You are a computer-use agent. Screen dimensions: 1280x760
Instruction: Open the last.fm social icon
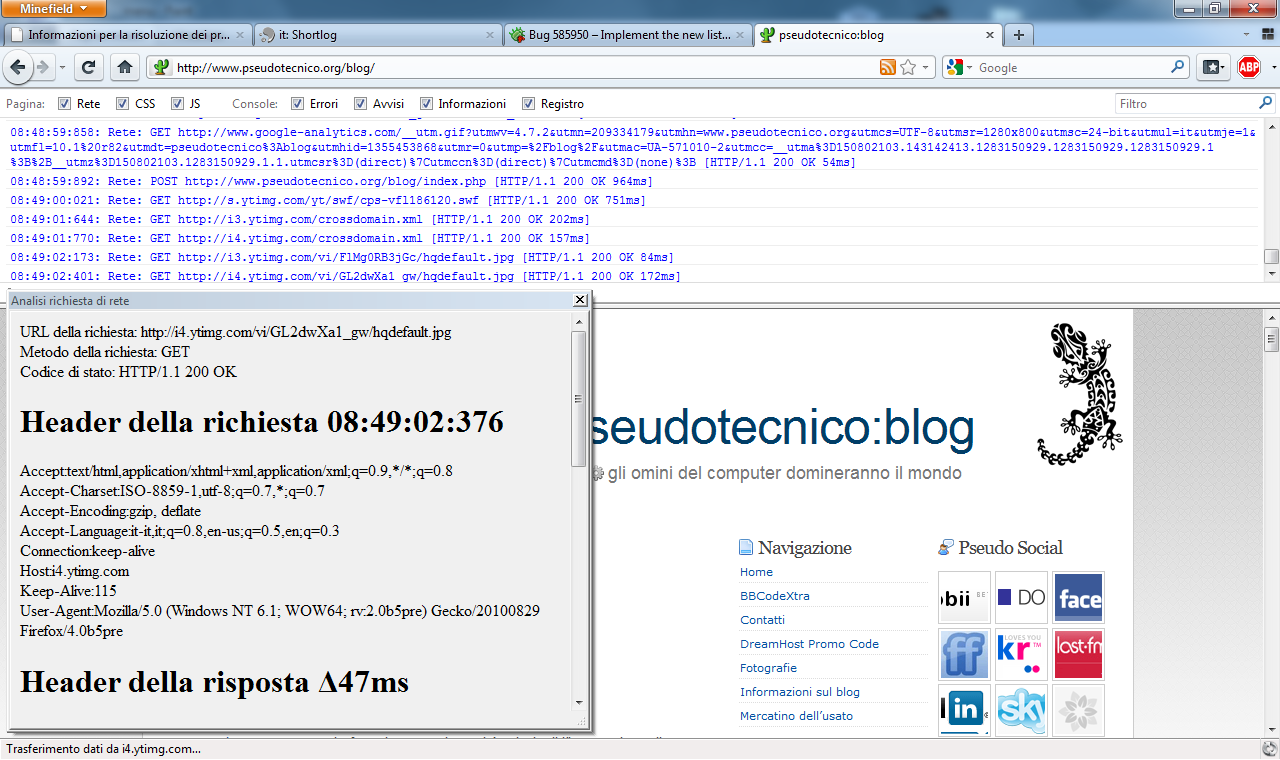[x=1078, y=655]
